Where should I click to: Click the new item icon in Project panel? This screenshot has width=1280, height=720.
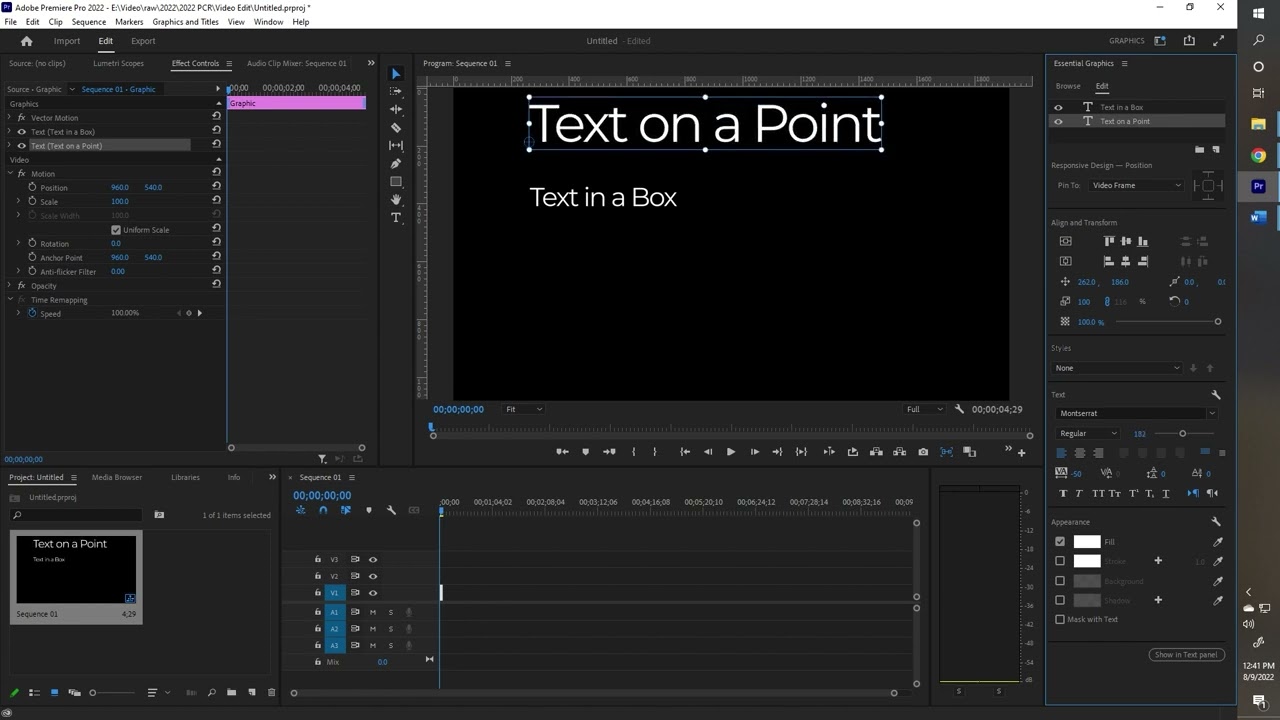point(252,692)
